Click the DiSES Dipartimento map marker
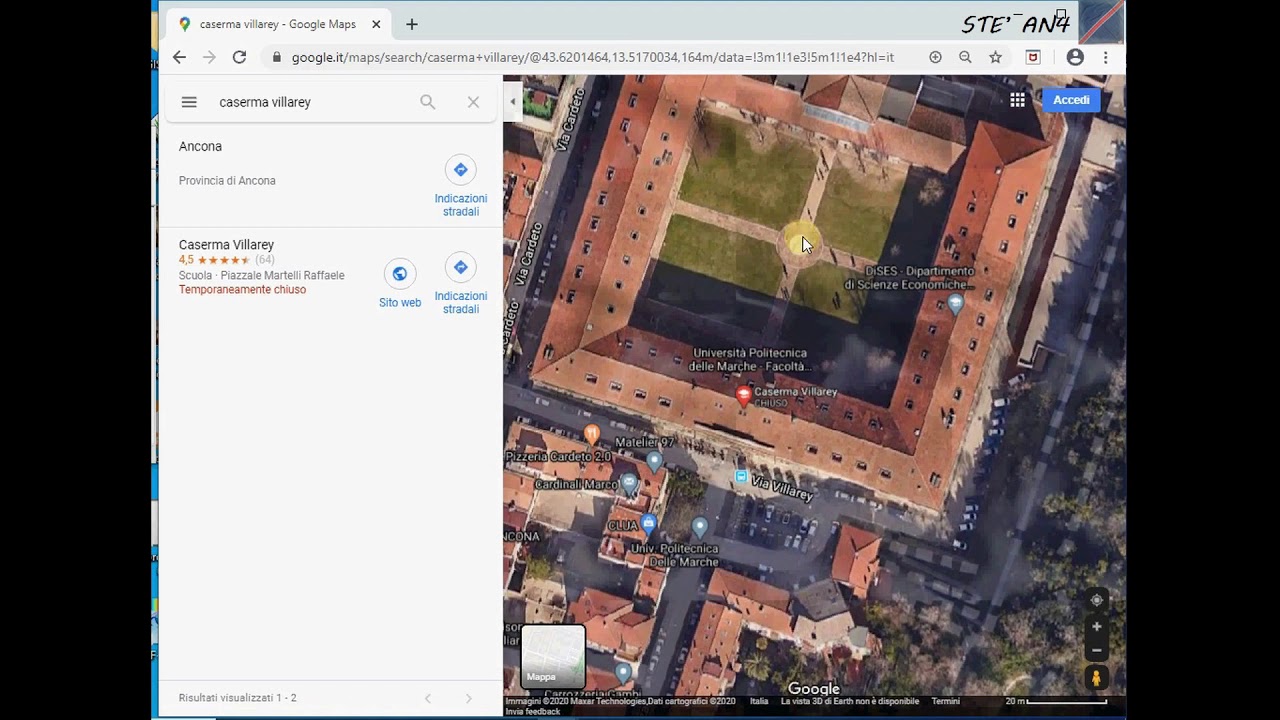Viewport: 1280px width, 720px height. coord(956,303)
